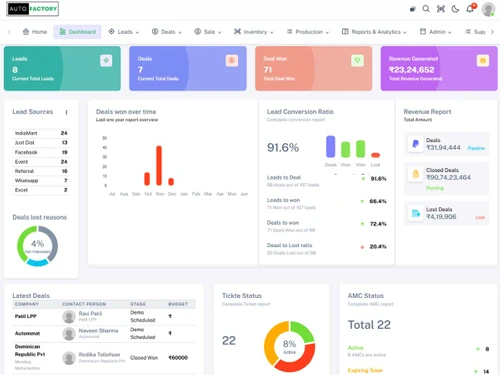Click the Auto Factory logo
The height and width of the screenshot is (375, 500).
coord(32,9)
